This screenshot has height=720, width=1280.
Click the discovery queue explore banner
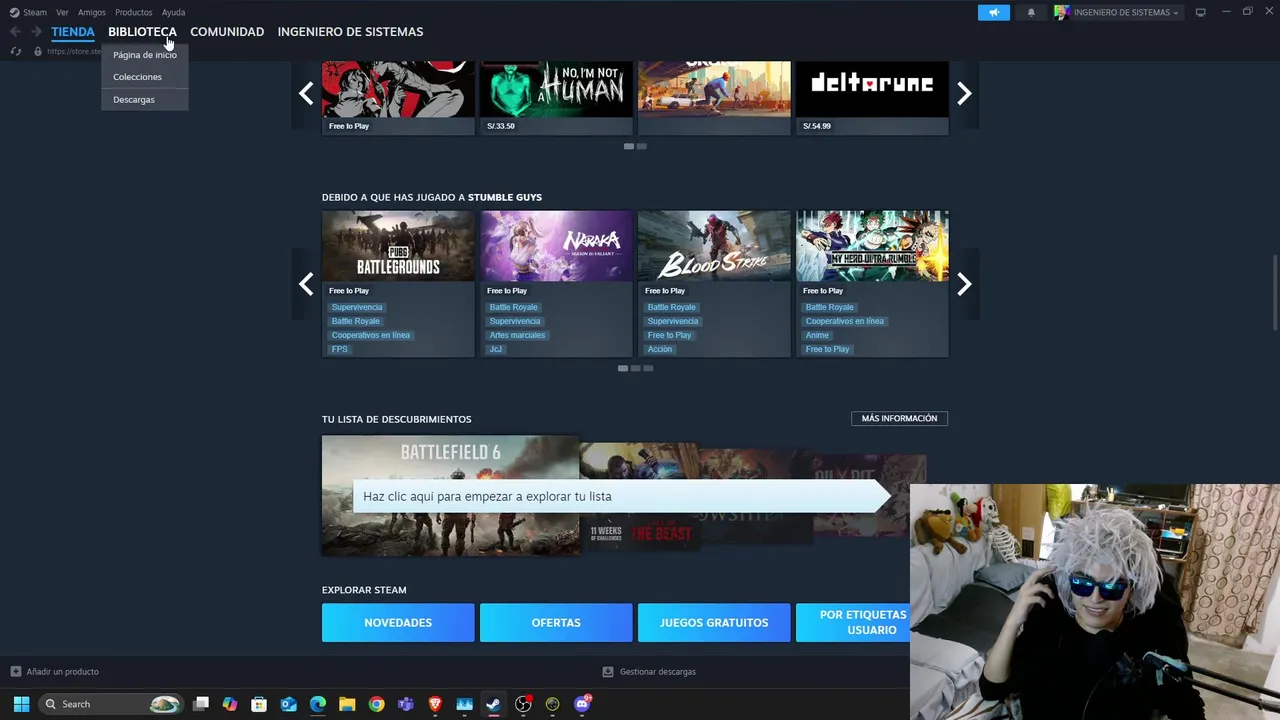click(x=620, y=496)
